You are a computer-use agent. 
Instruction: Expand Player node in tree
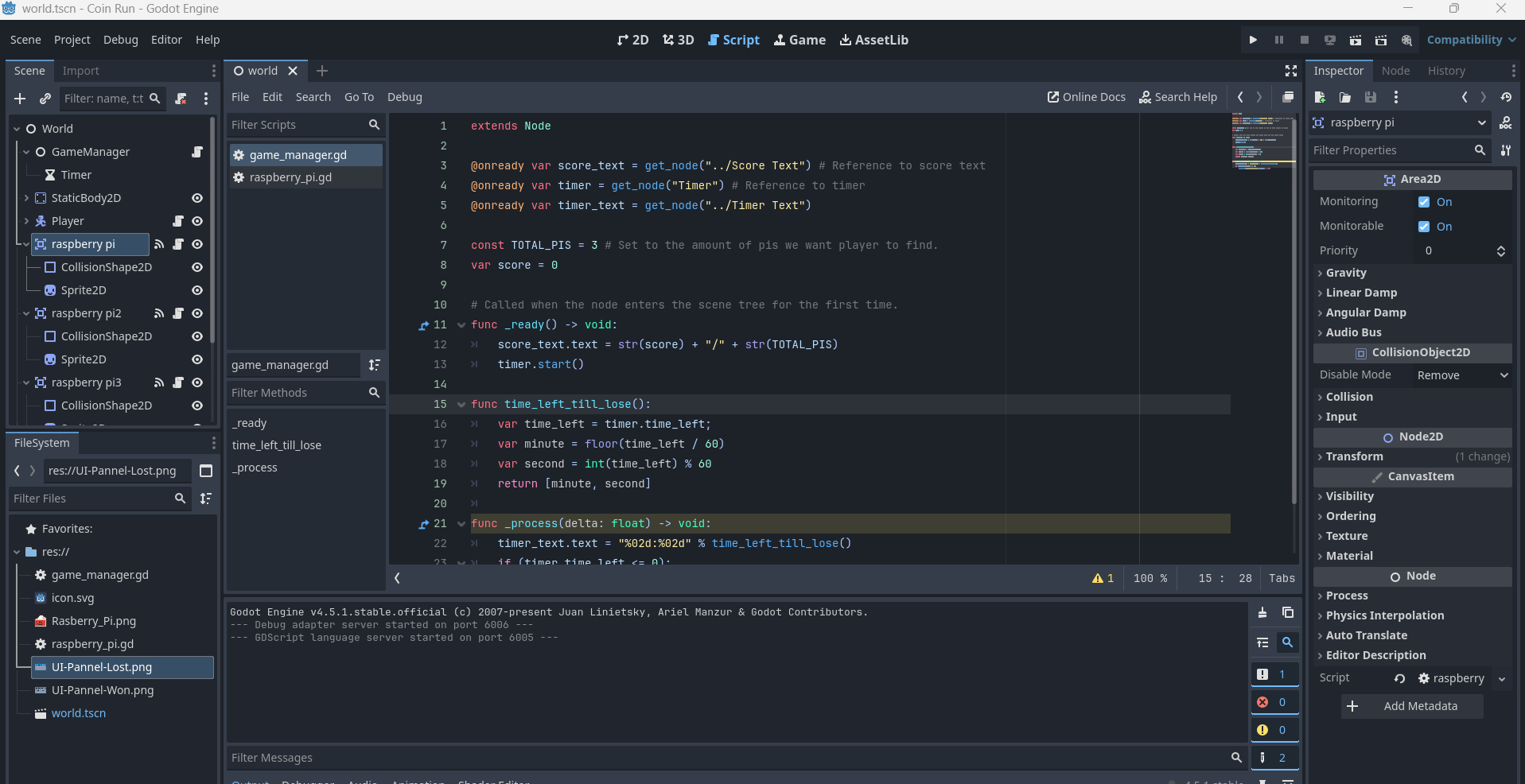[26, 221]
